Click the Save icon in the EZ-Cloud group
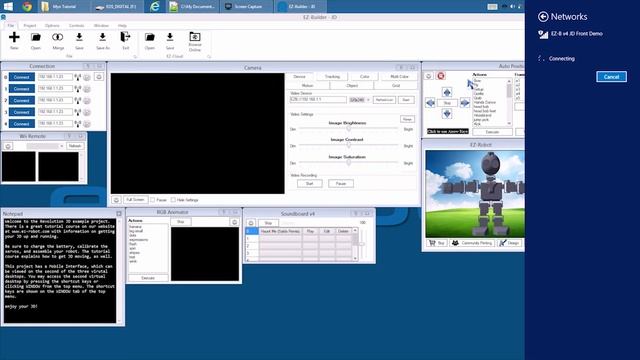Image resolution: width=640 pixels, height=360 pixels. click(170, 37)
